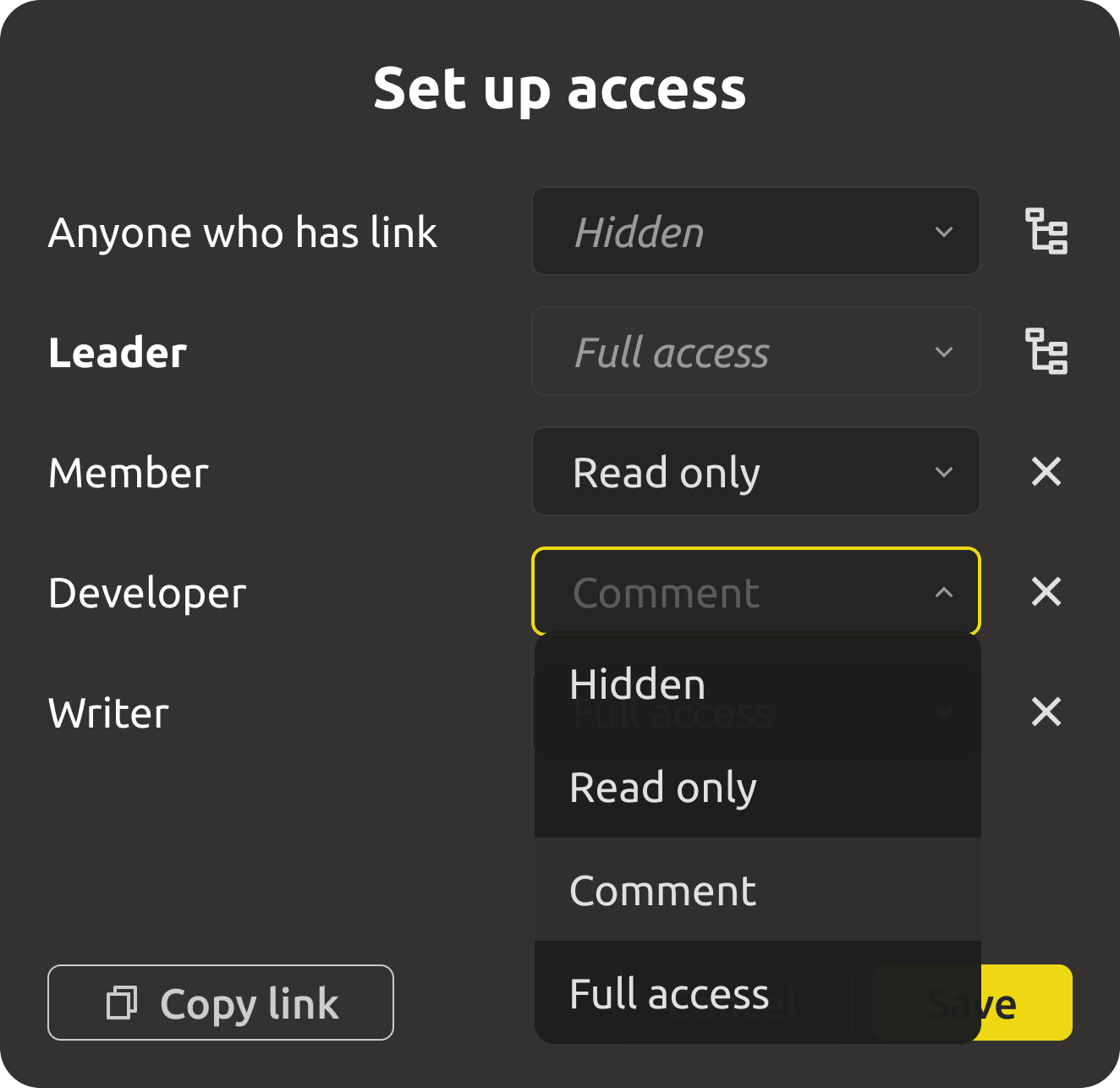The image size is (1120, 1088).
Task: Click hierarchy icon beside Anyone who has link
Action: [x=1046, y=231]
